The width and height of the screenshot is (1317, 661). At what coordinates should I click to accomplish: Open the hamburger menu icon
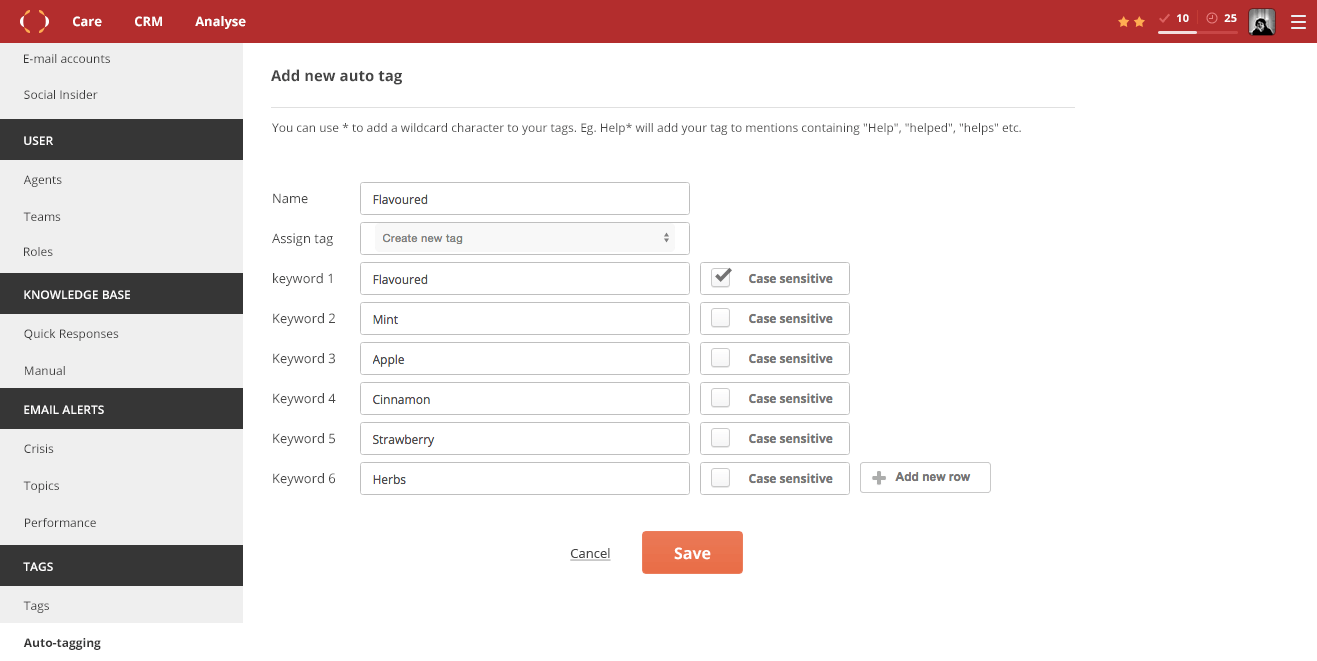point(1298,22)
